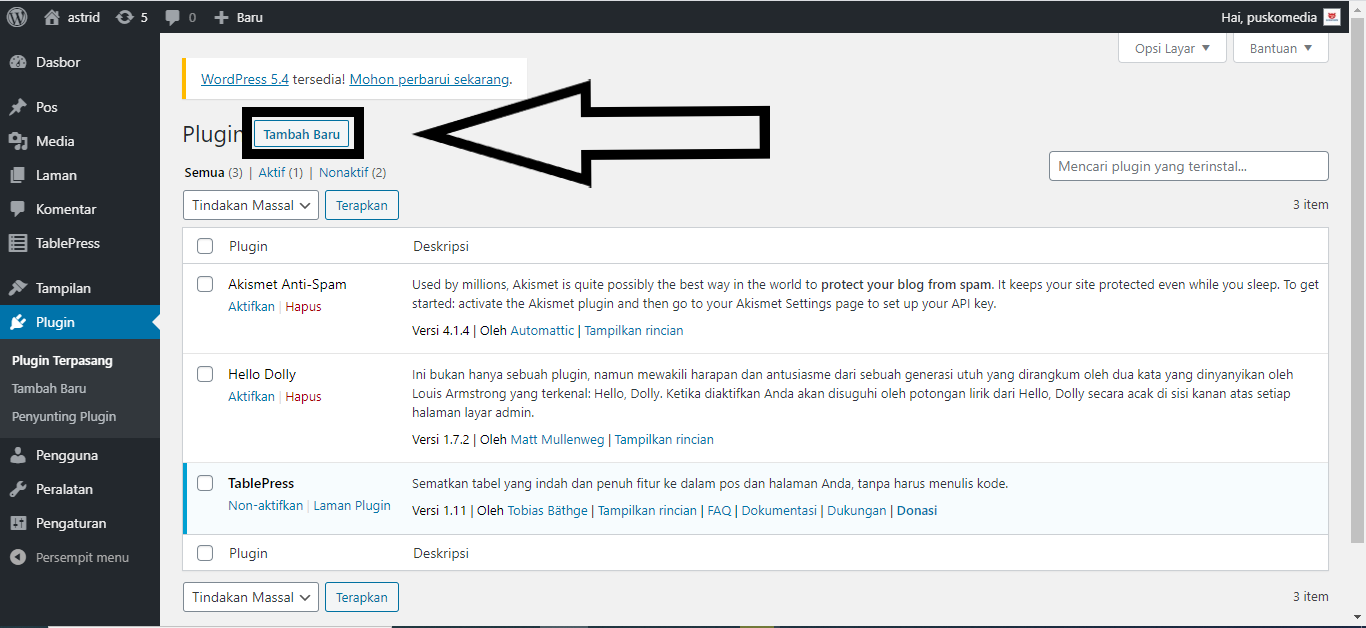Screen dimensions: 1366x628
Task: Check the Akismet Anti-Spam checkbox
Action: (205, 284)
